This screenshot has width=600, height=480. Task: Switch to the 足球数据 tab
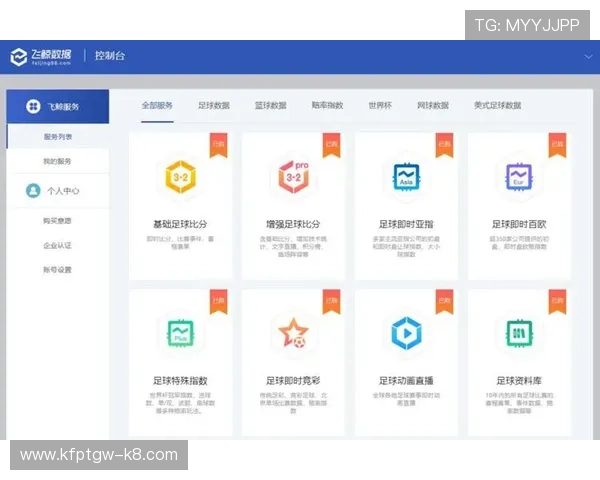(x=214, y=106)
